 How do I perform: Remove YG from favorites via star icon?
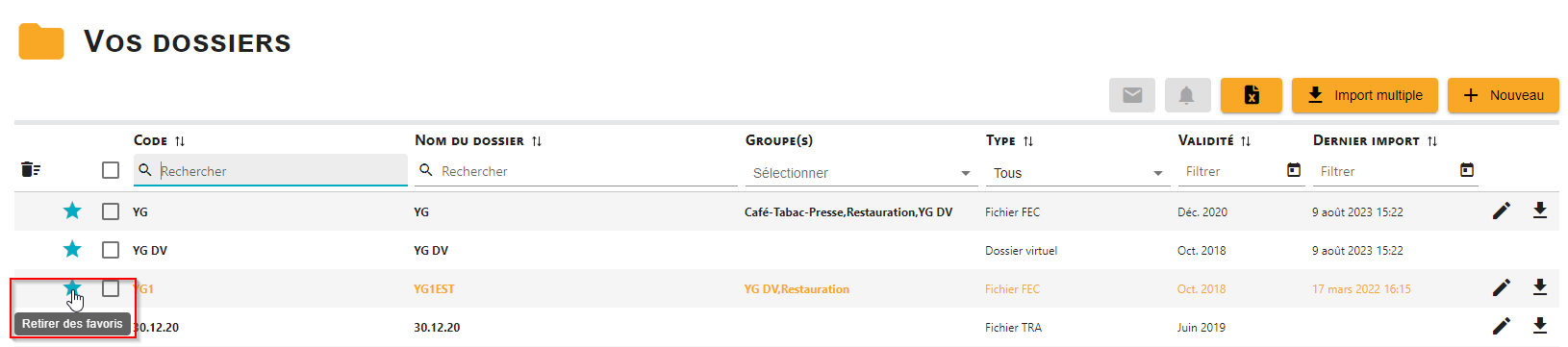(x=72, y=211)
